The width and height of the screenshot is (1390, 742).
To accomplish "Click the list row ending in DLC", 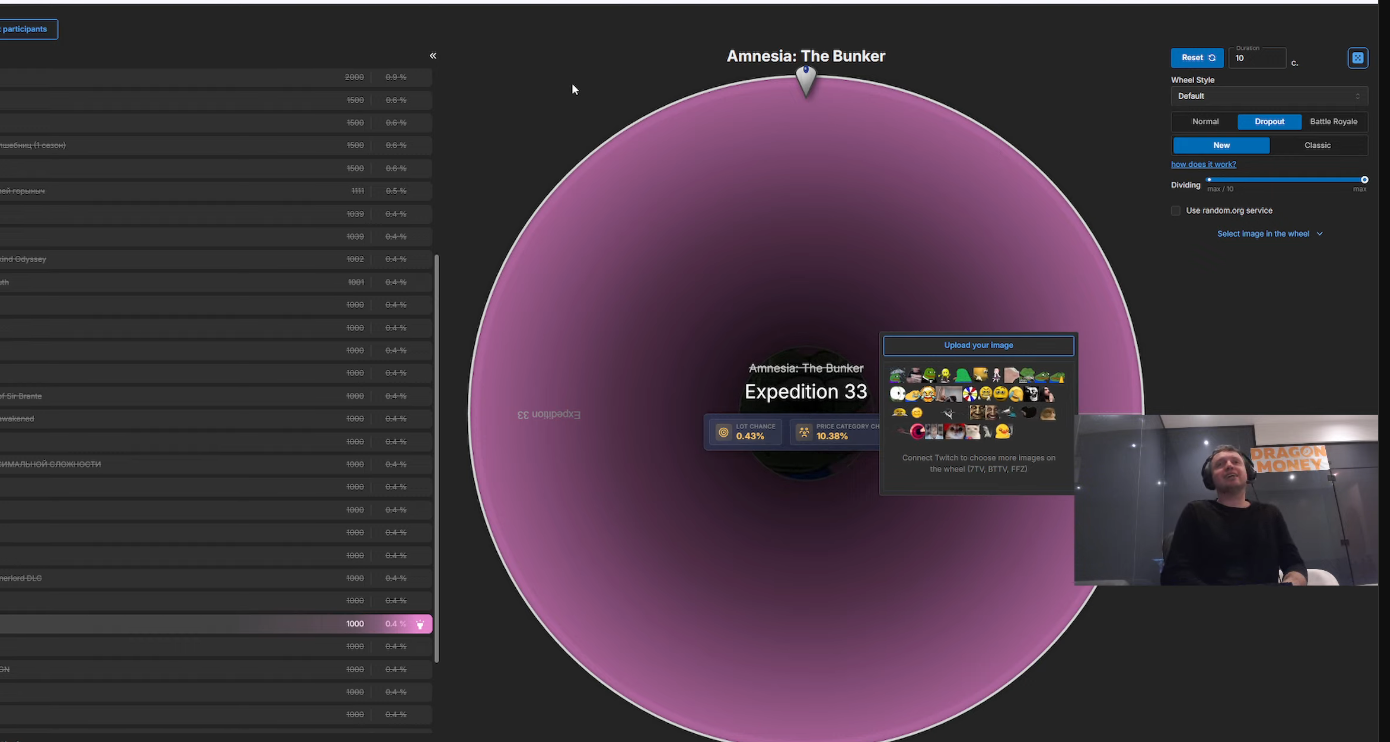I will 216,578.
